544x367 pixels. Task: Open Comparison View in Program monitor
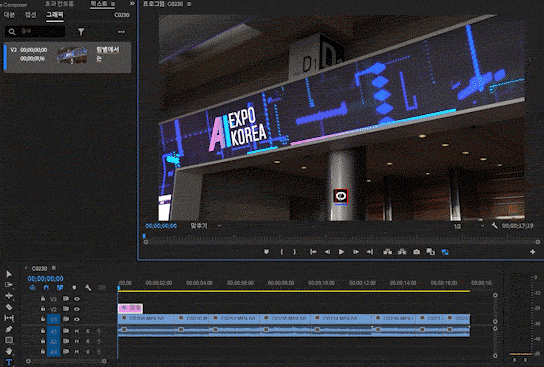coord(431,252)
